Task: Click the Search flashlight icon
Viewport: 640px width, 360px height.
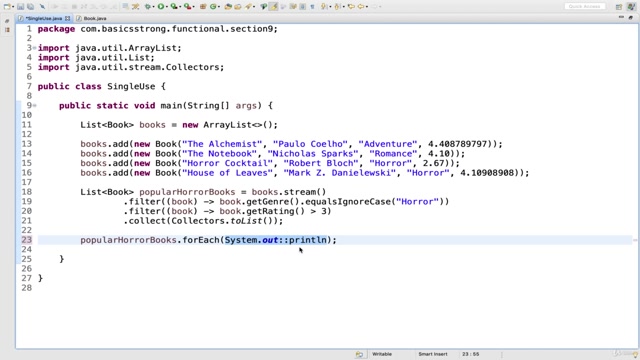Action: [x=248, y=7]
